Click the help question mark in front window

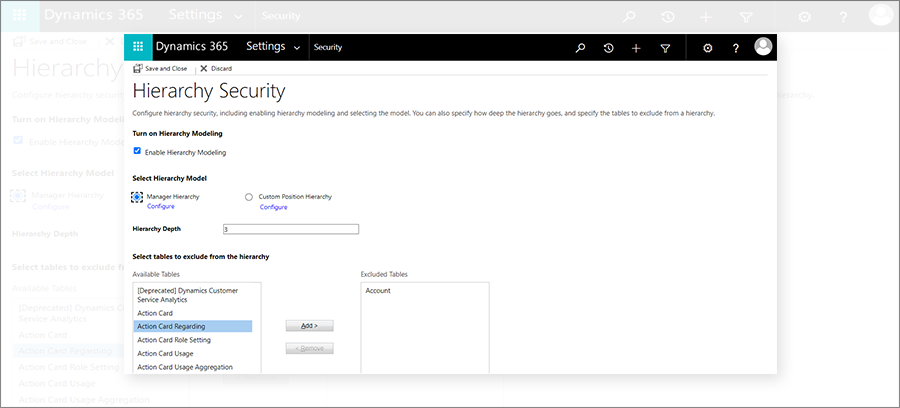(736, 48)
